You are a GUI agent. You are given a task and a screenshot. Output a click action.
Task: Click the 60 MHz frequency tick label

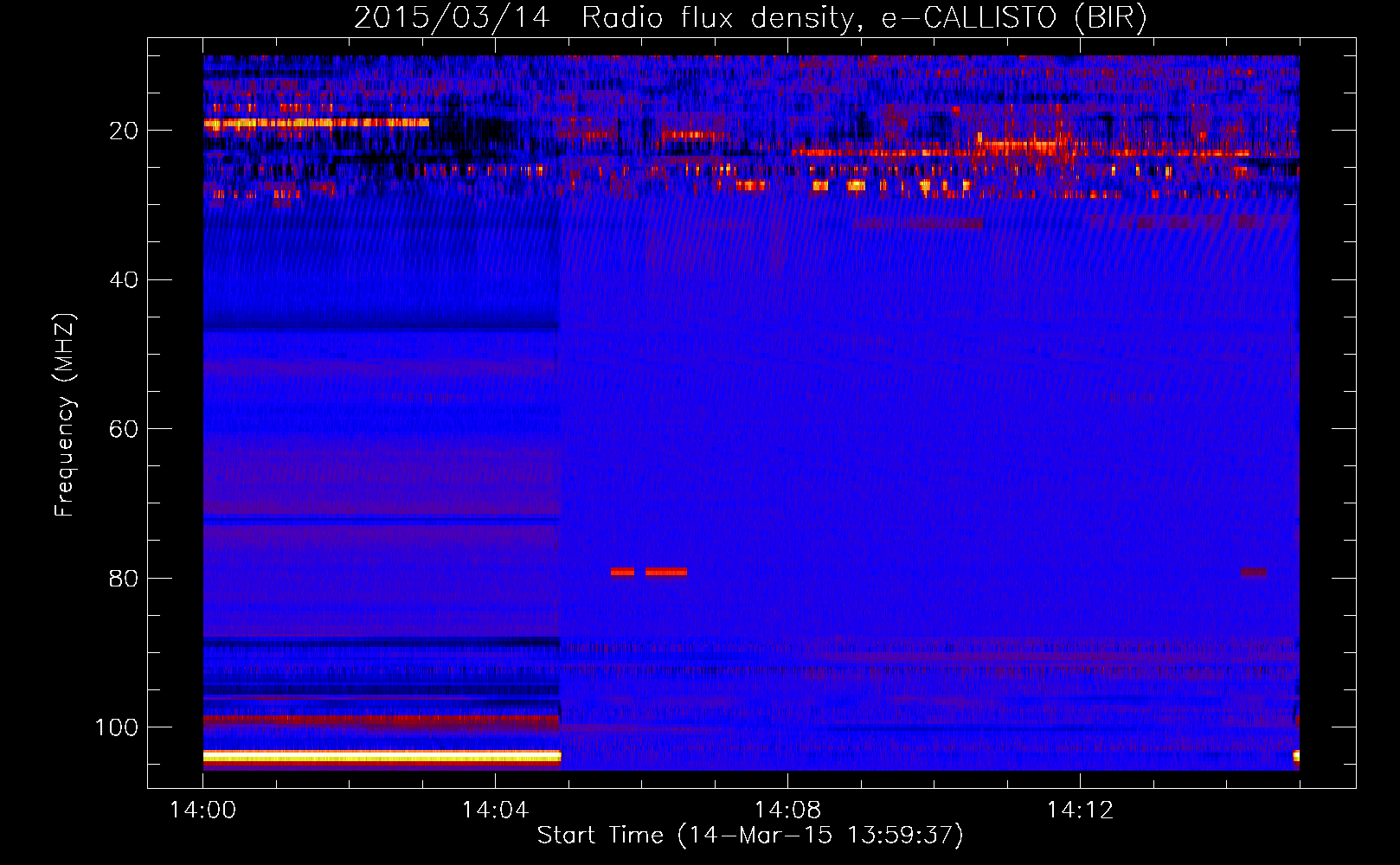tap(124, 429)
